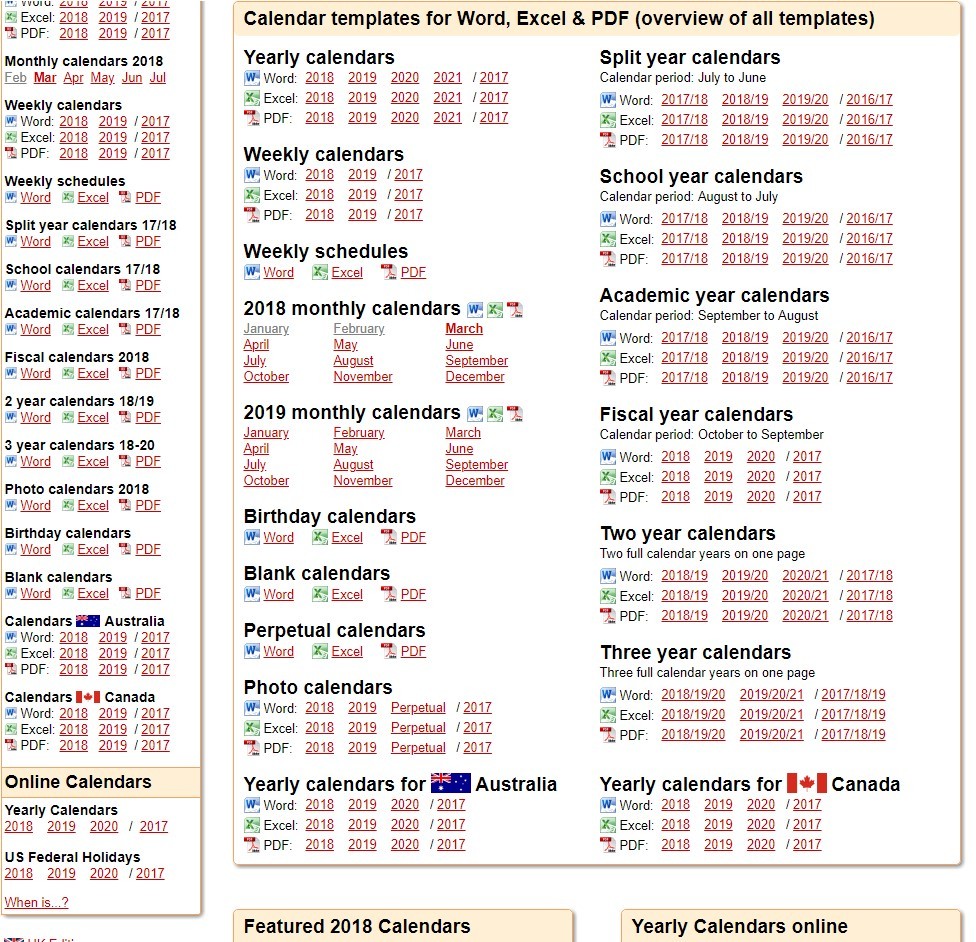
Task: Click the Word icon beside 2019 monthly calendars
Action: point(476,413)
